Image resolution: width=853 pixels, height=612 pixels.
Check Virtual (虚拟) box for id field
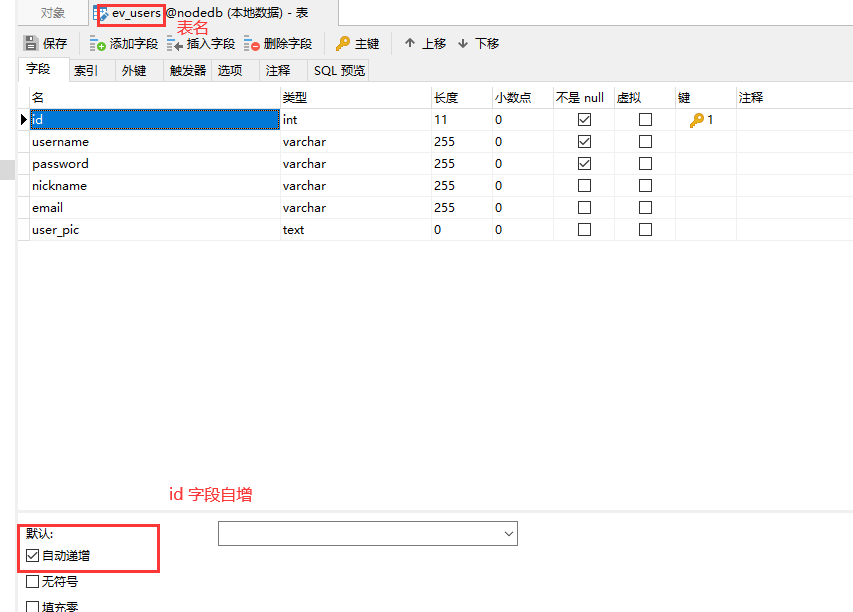tap(645, 120)
